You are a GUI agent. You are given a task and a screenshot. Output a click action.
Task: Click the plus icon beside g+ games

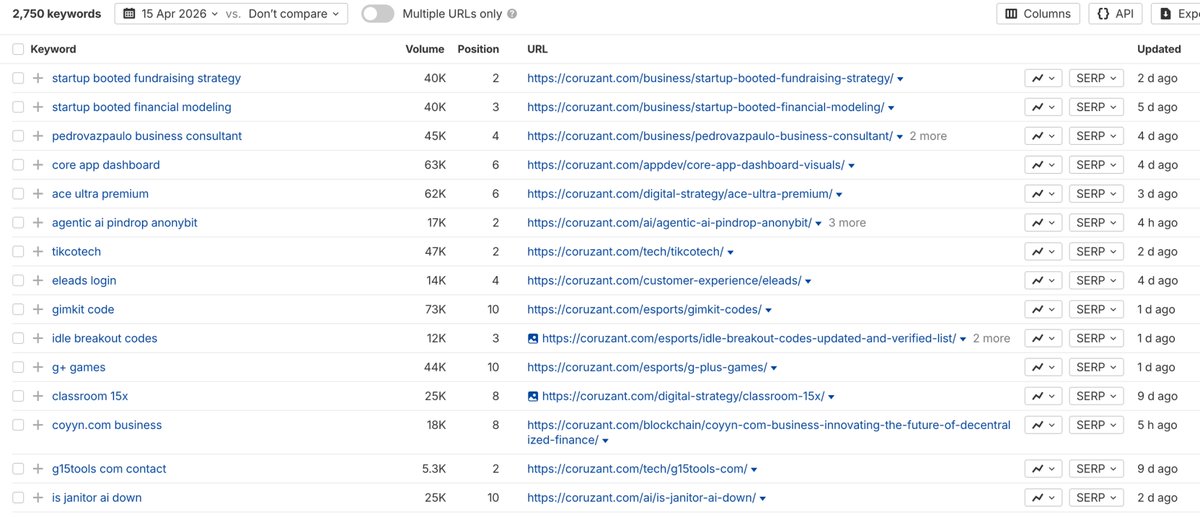coord(38,368)
